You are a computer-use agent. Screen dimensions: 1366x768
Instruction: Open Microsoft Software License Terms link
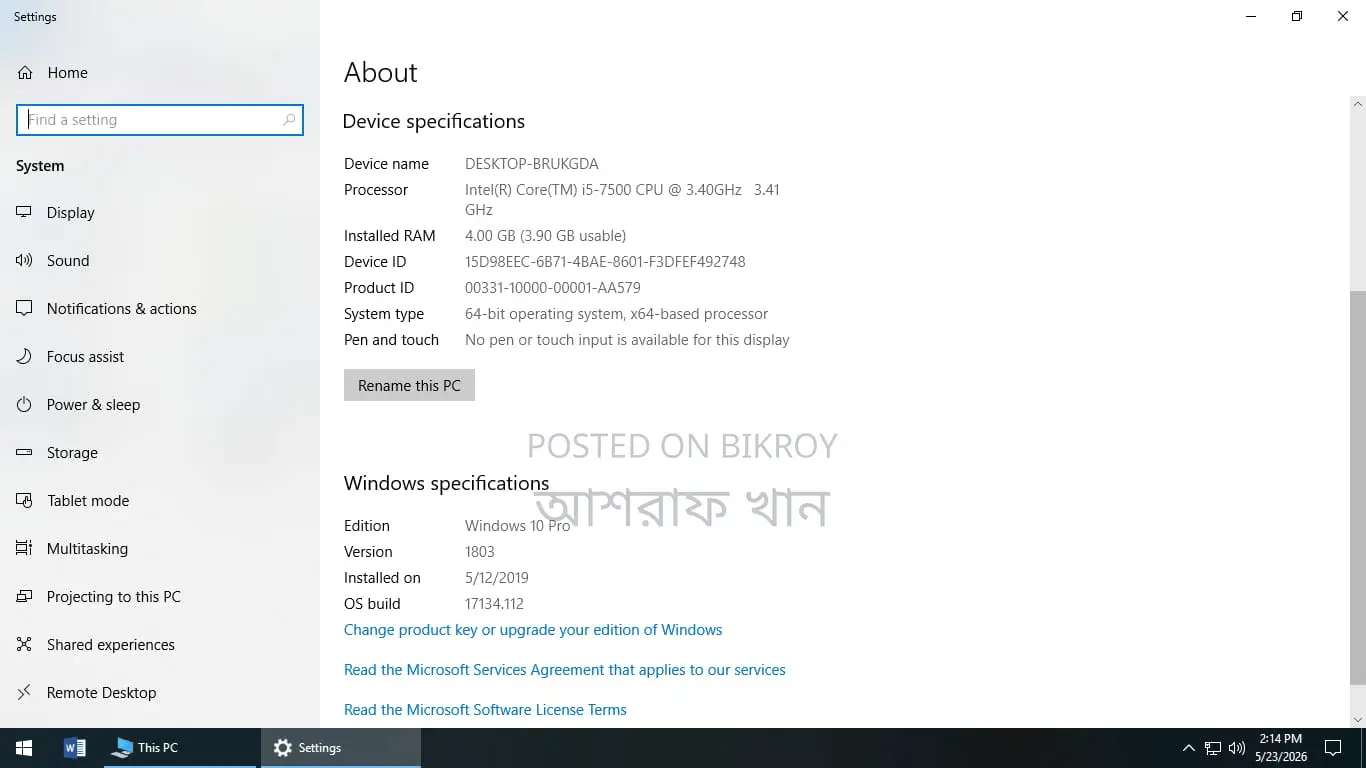pyautogui.click(x=485, y=710)
